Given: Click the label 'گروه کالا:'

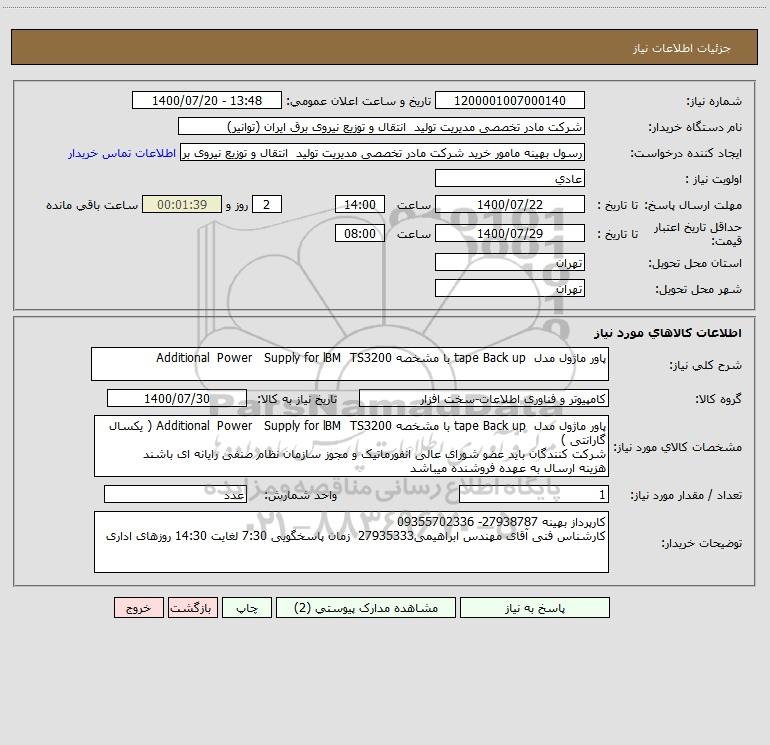Looking at the screenshot, I should click(718, 399).
